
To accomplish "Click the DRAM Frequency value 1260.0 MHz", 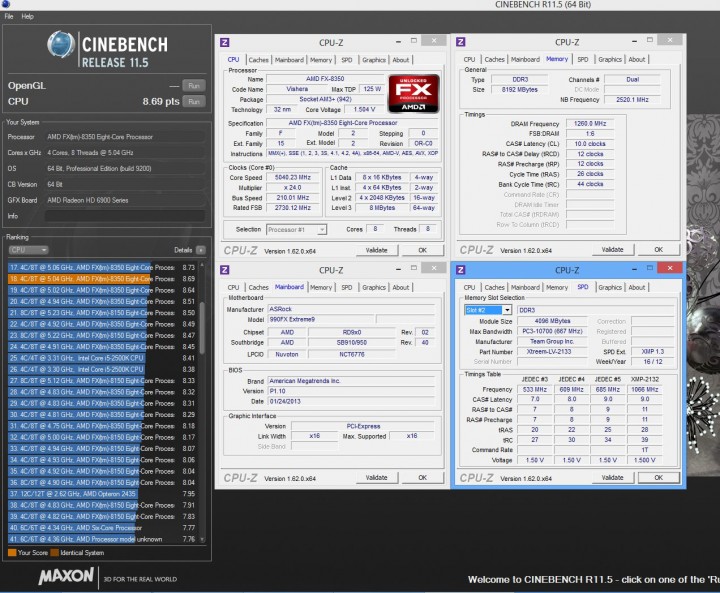I will click(590, 124).
